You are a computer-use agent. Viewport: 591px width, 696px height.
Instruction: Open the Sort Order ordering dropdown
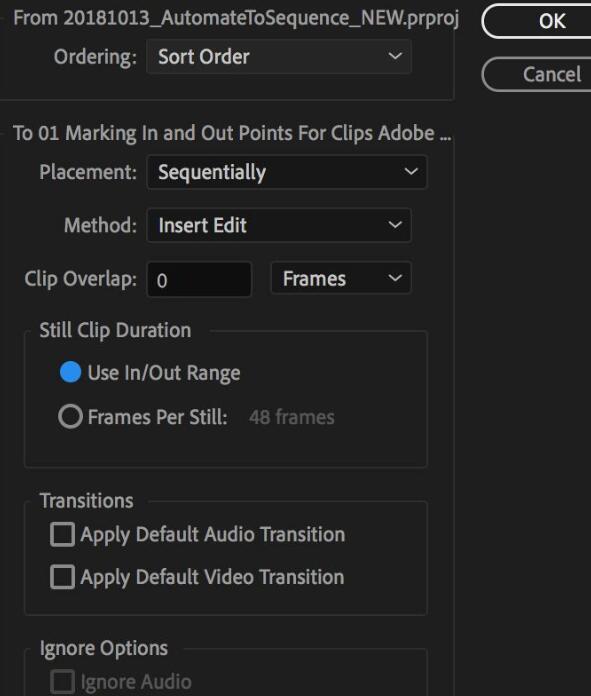click(x=279, y=57)
